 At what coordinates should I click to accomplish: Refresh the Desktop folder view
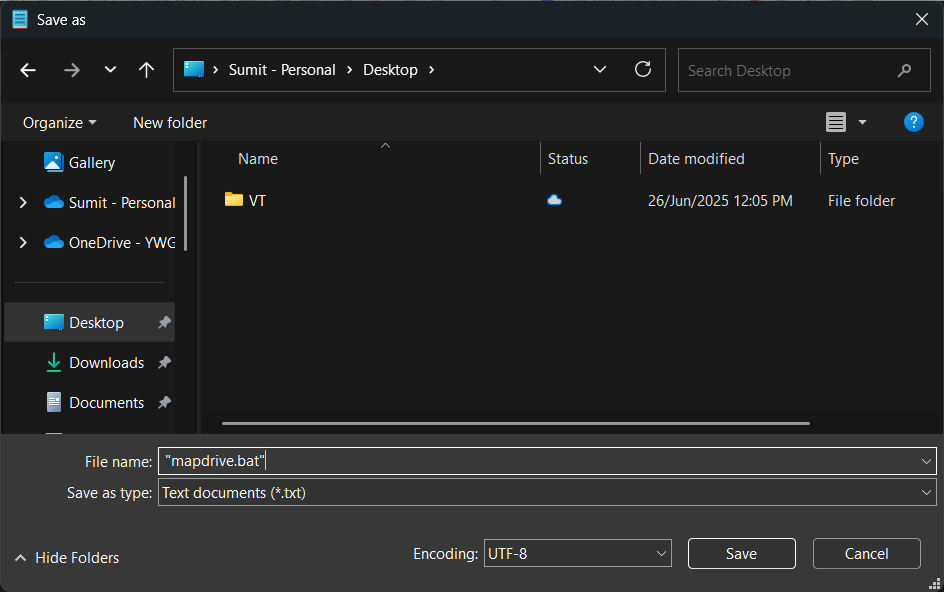pos(643,70)
